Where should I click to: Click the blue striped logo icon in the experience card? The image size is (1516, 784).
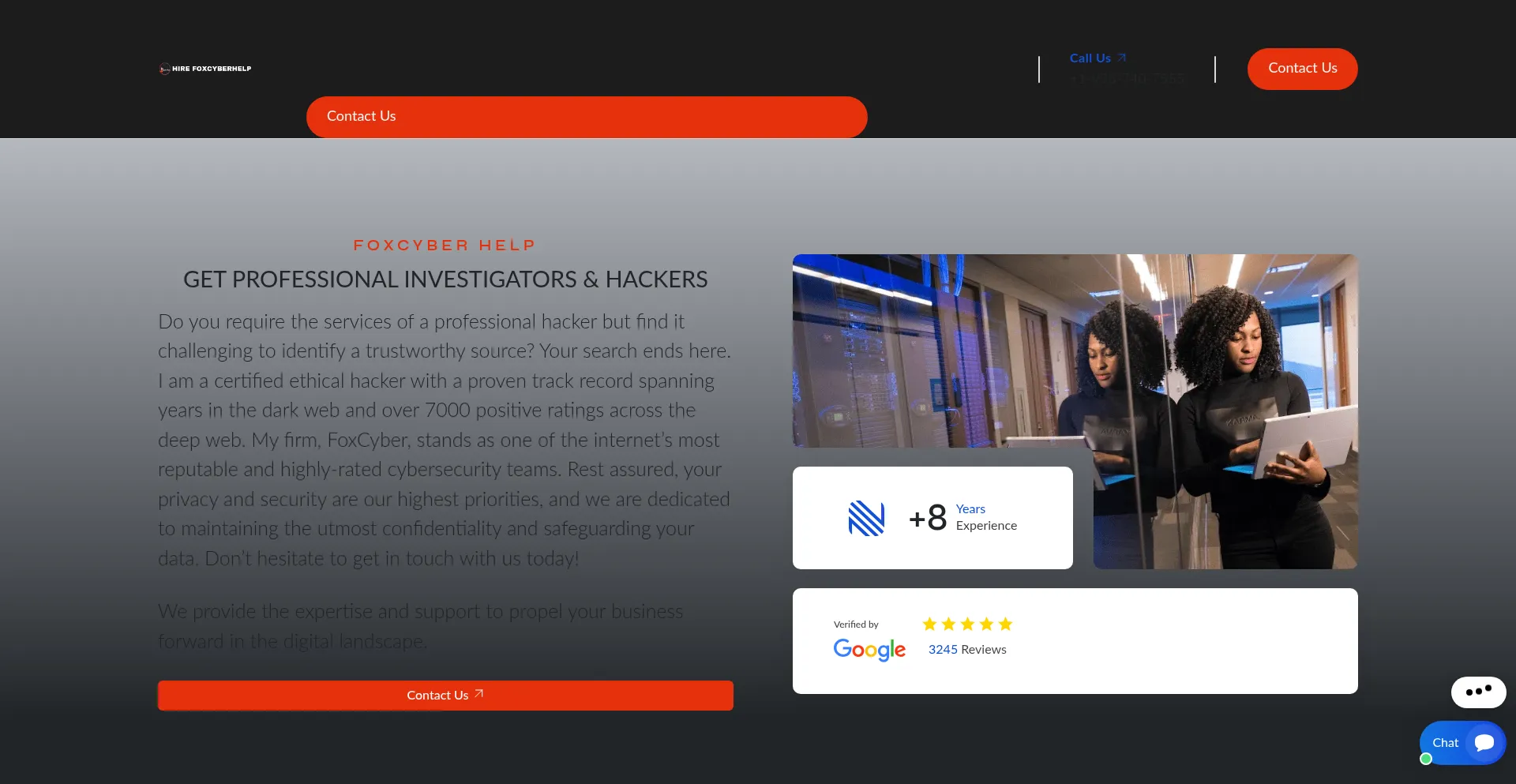coord(866,519)
